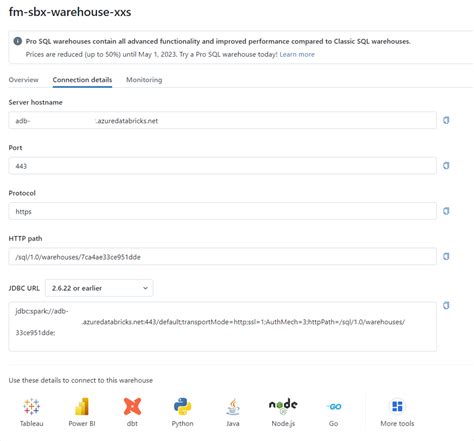Click the Protocol field showing https

222,211
